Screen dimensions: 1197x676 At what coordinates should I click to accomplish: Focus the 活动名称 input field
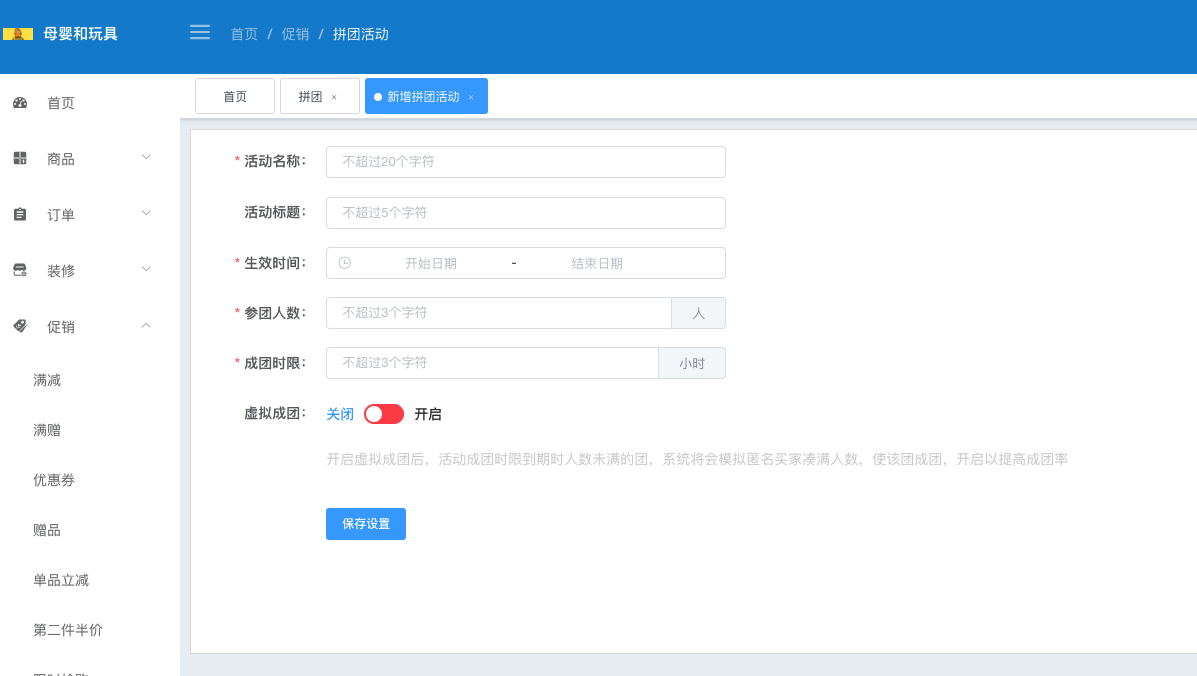tap(526, 162)
